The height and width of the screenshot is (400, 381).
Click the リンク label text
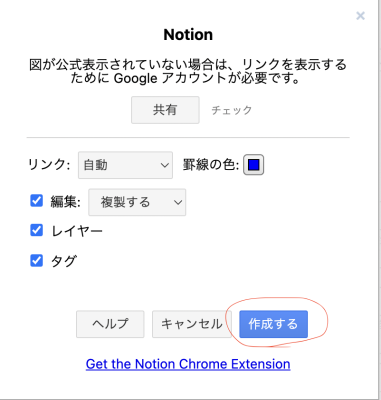pyautogui.click(x=49, y=165)
